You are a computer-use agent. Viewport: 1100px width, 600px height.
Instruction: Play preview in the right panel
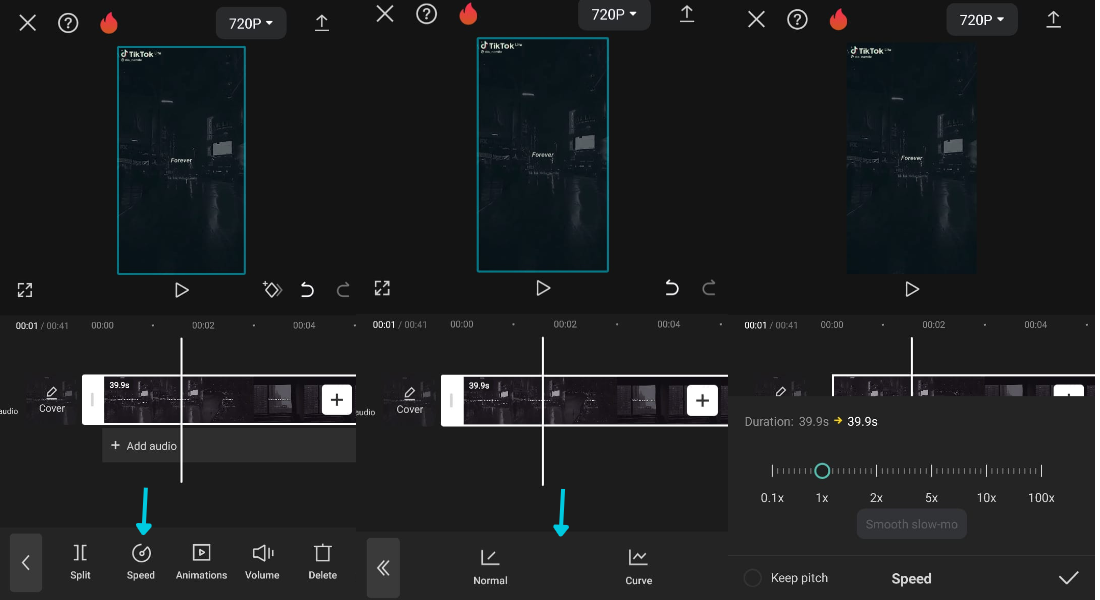pos(911,289)
